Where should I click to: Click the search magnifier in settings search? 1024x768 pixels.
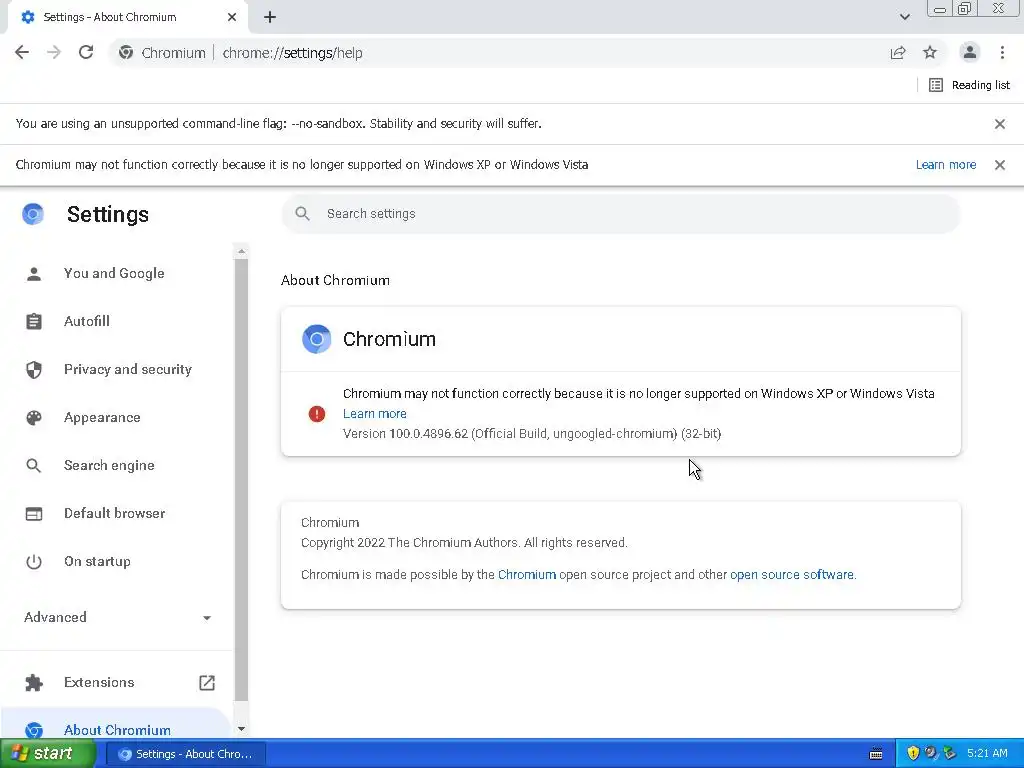point(302,214)
